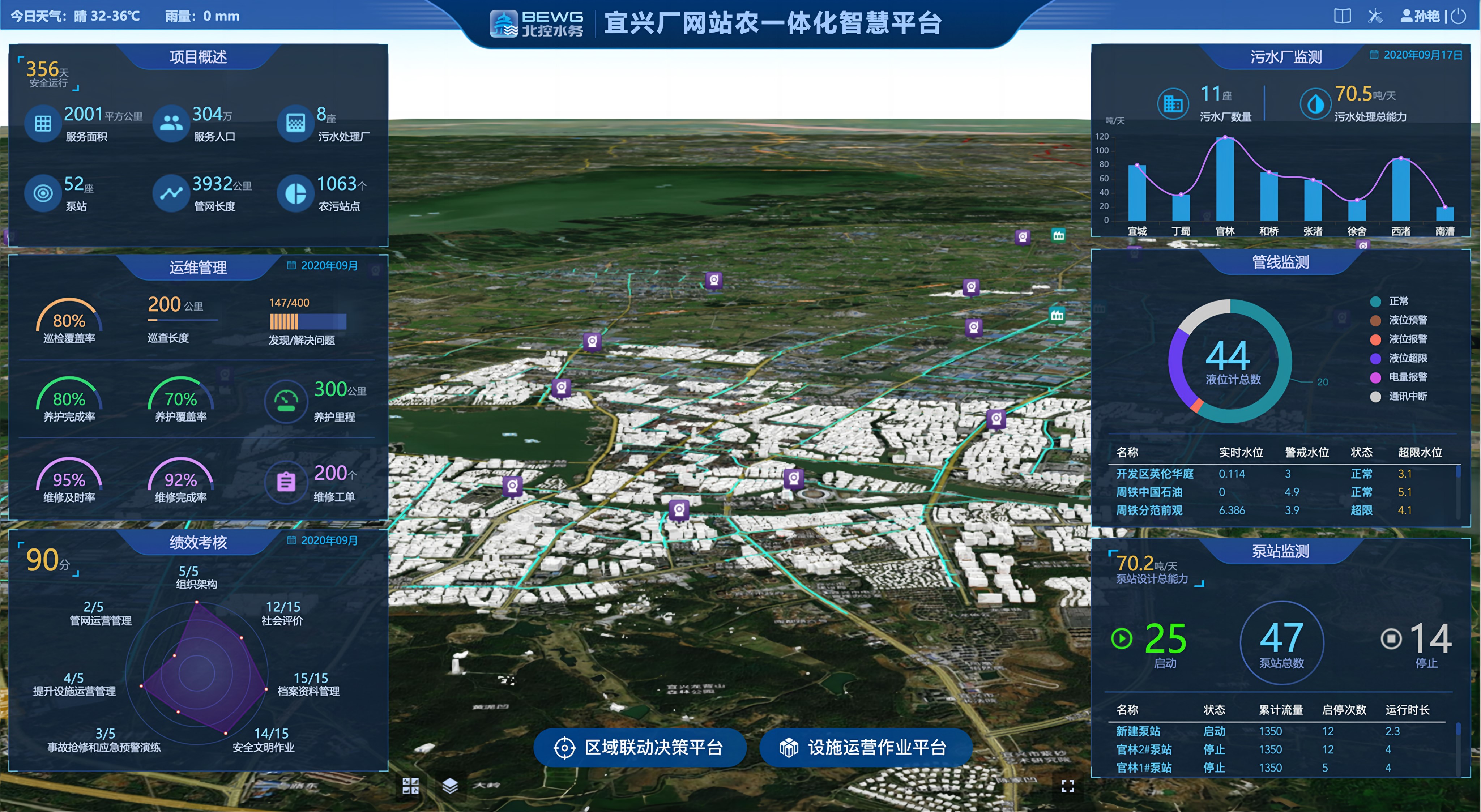Click the 服务人口 people icon

171,124
